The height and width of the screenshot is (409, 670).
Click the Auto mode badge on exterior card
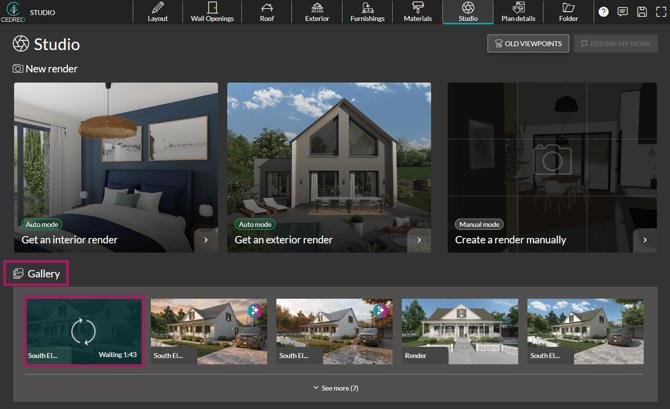[x=255, y=224]
